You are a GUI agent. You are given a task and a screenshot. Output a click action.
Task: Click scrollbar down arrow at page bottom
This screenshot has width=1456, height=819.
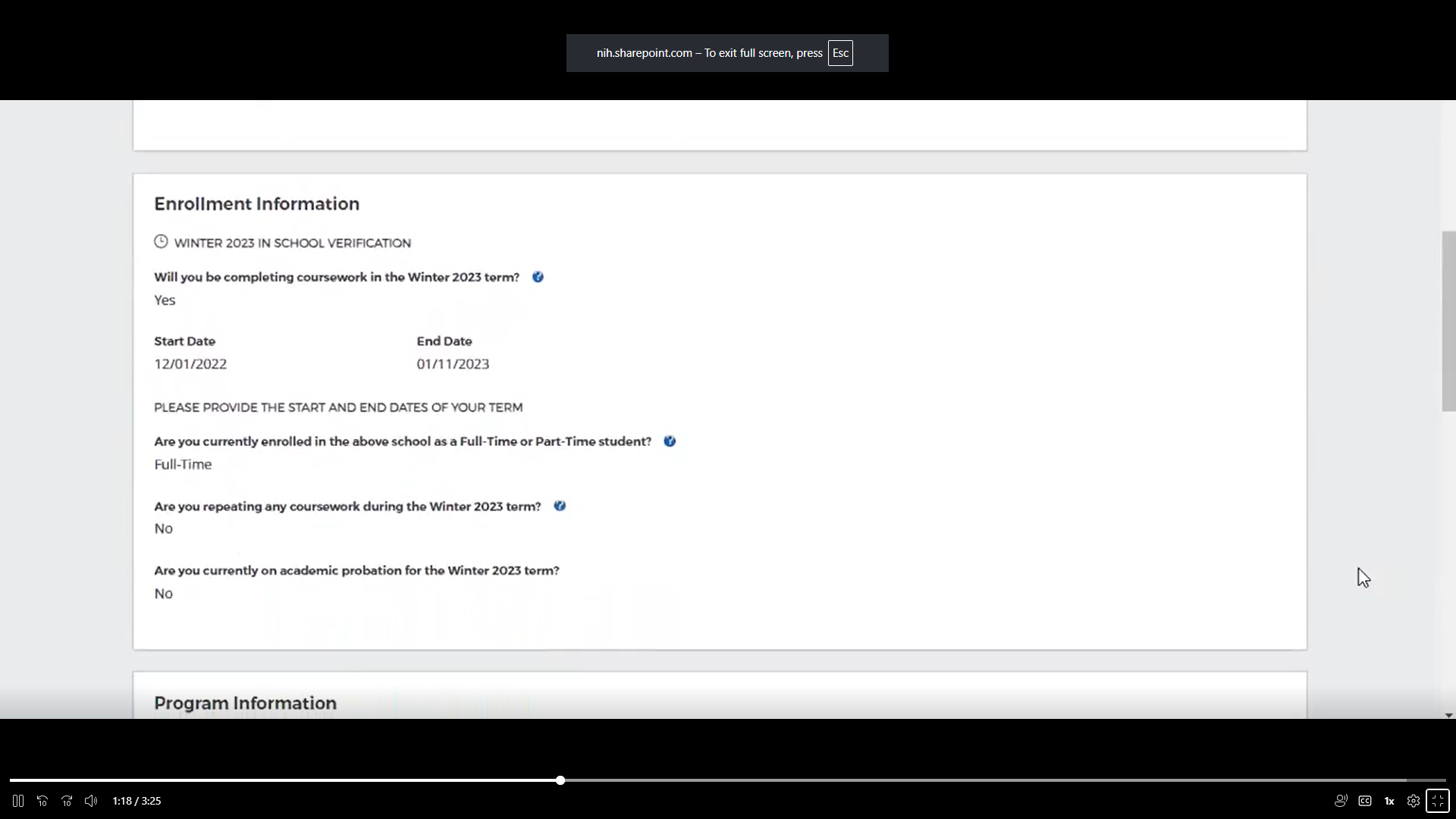(1448, 715)
